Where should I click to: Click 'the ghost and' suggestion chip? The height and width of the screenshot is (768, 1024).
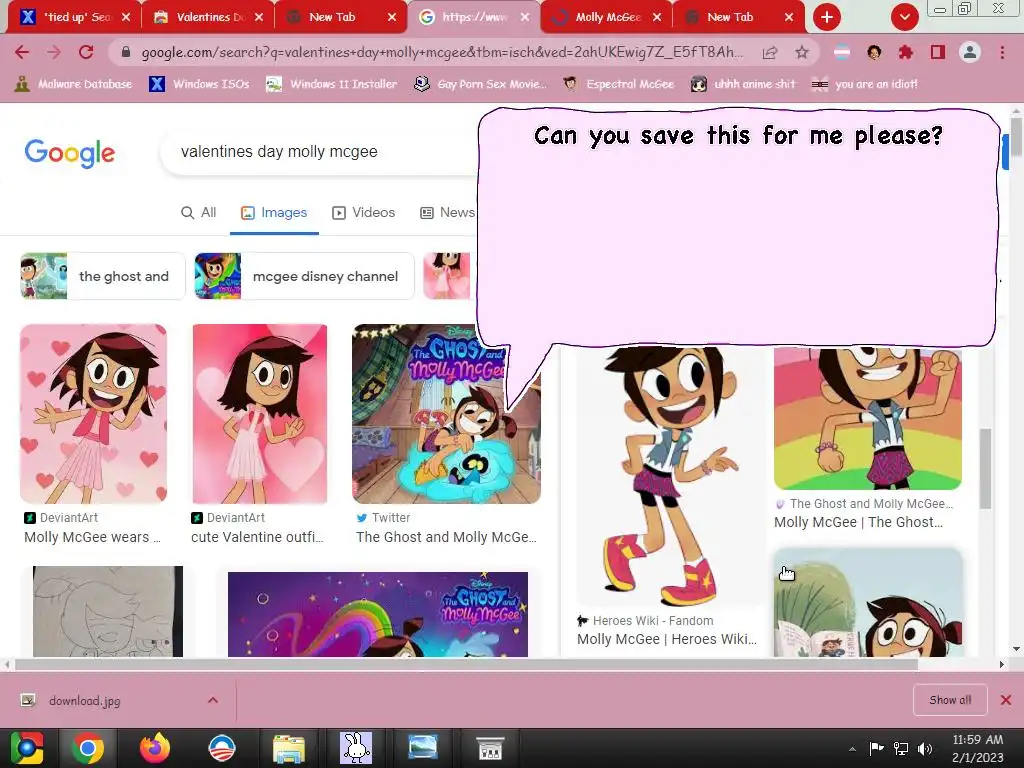pos(103,276)
